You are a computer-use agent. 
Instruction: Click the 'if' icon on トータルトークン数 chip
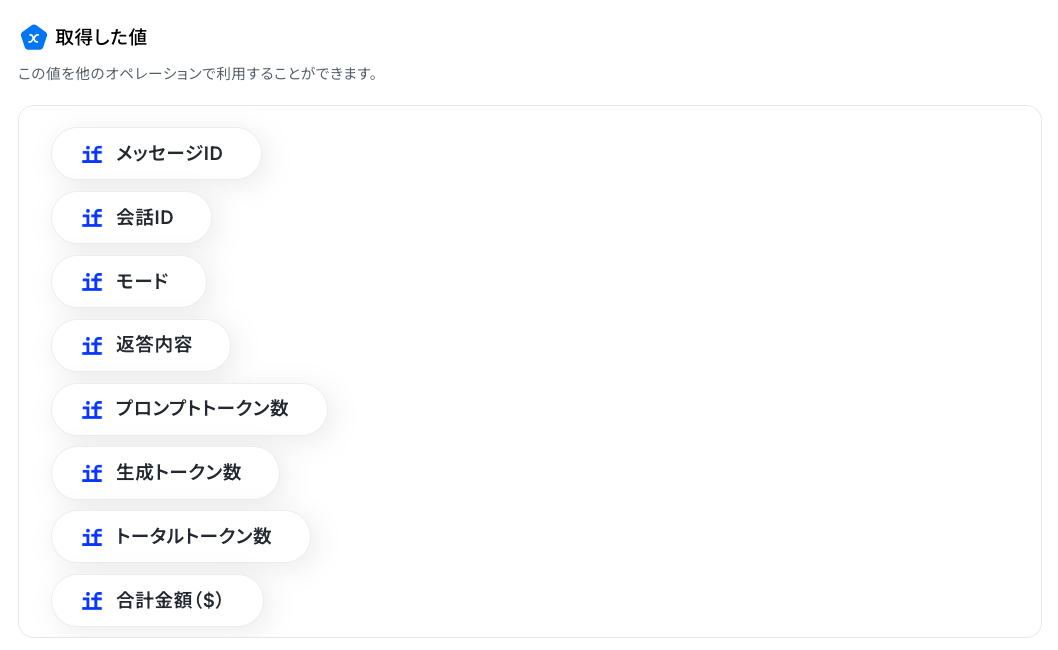92,537
